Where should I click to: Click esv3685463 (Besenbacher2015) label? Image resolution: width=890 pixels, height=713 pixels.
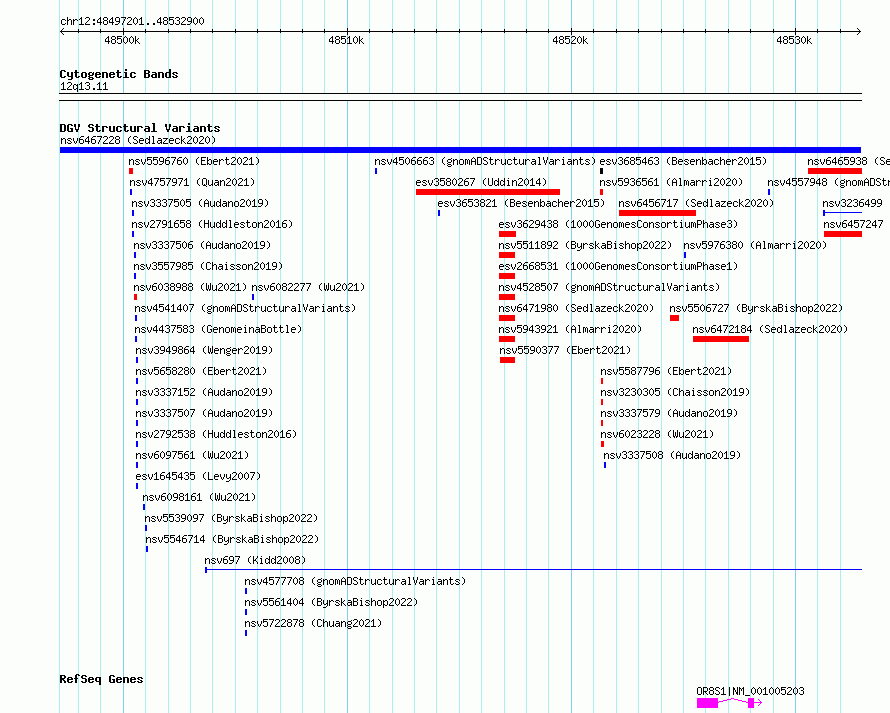point(683,161)
